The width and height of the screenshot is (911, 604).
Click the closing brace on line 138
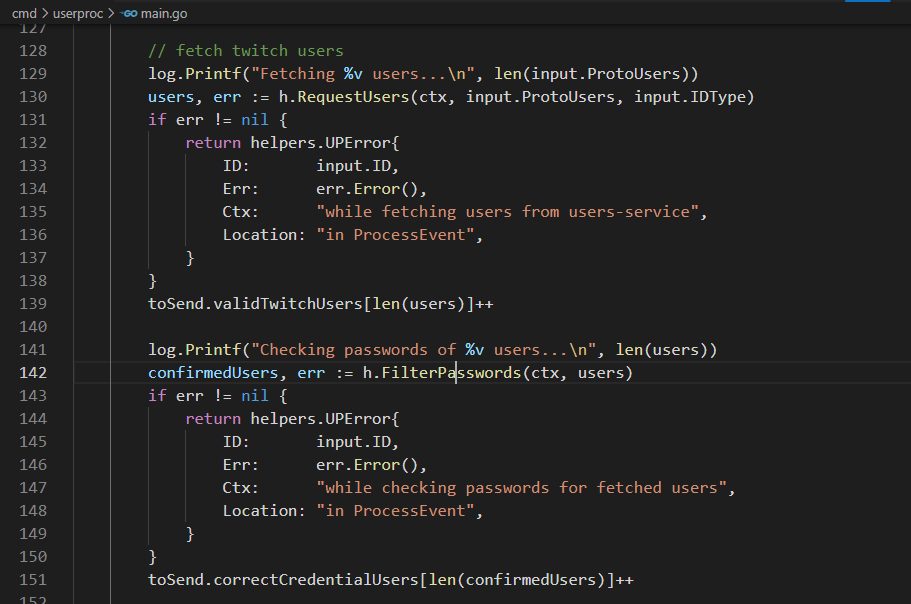(152, 281)
